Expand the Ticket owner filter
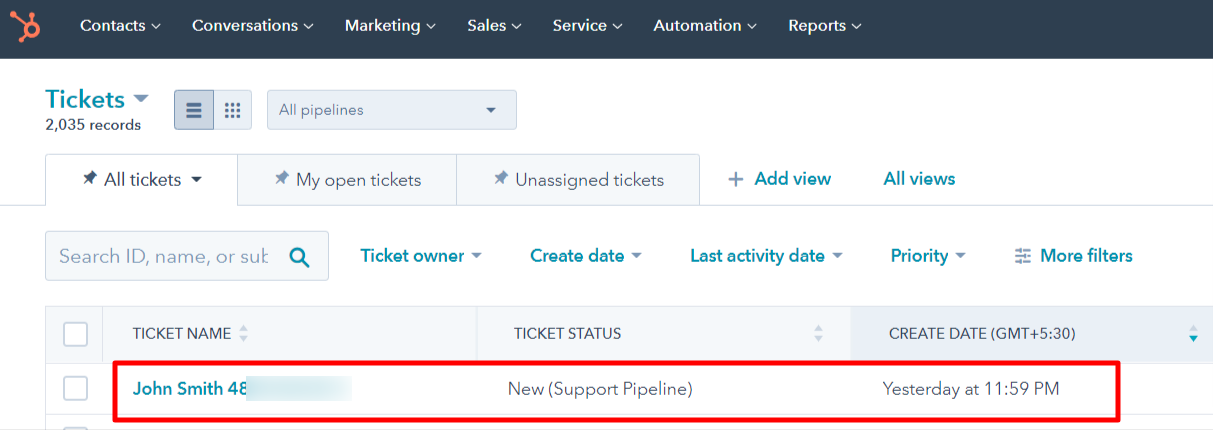Viewport: 1213px width, 430px height. pyautogui.click(x=421, y=256)
